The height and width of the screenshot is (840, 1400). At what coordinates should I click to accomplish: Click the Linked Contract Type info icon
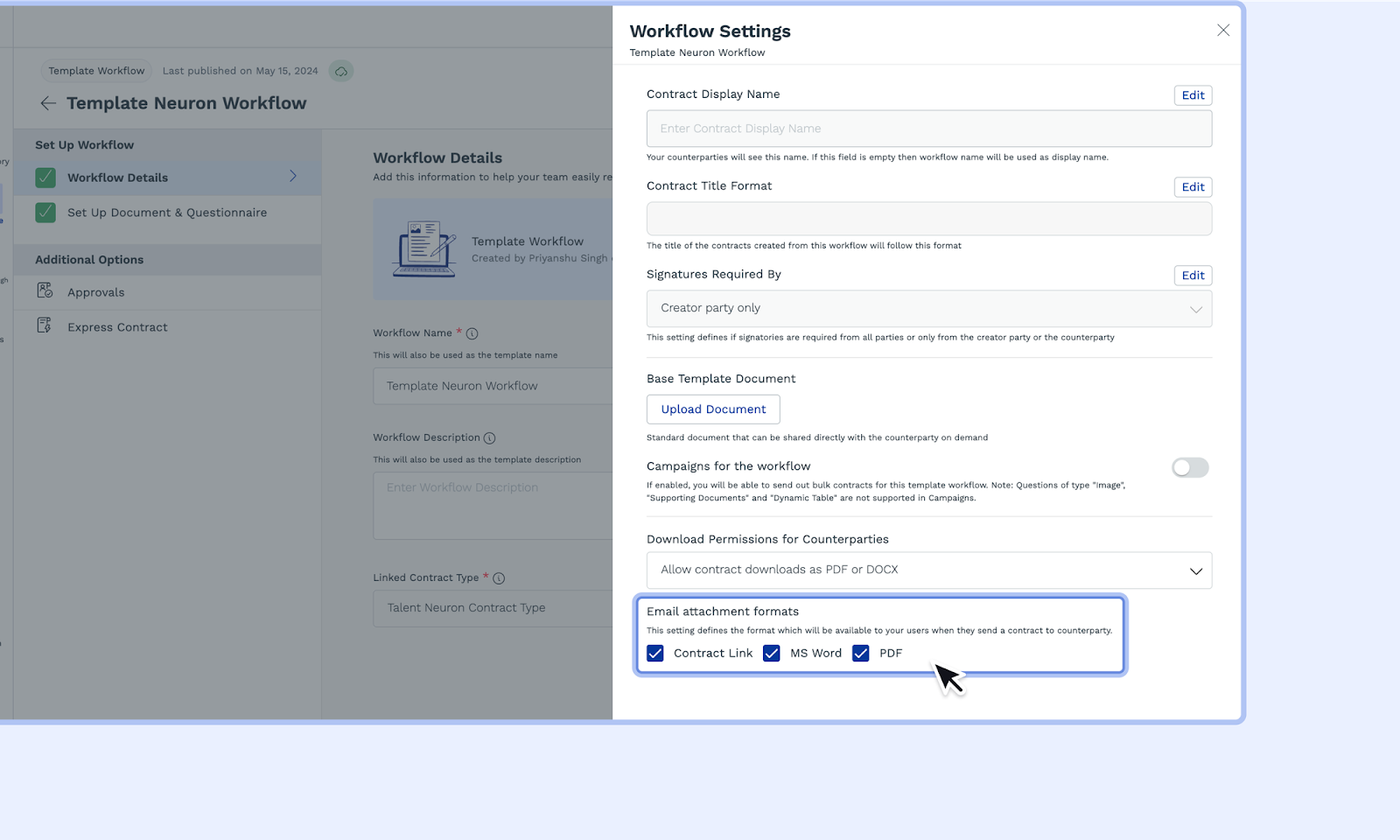(499, 578)
